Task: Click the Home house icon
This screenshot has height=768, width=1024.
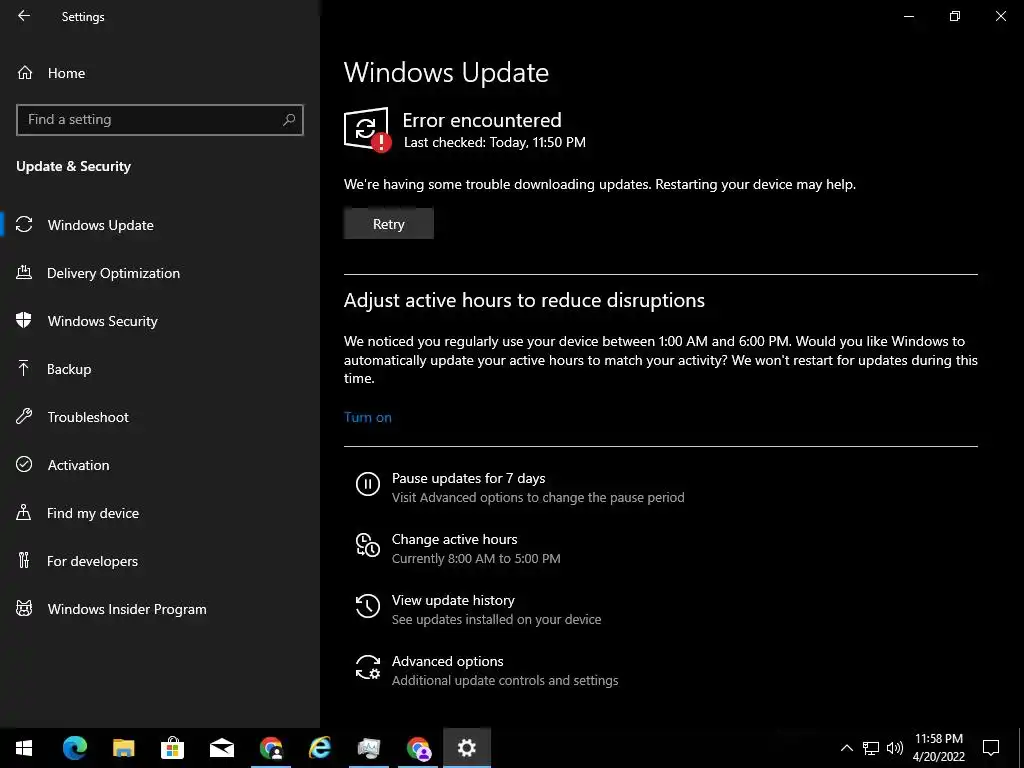Action: coord(25,73)
